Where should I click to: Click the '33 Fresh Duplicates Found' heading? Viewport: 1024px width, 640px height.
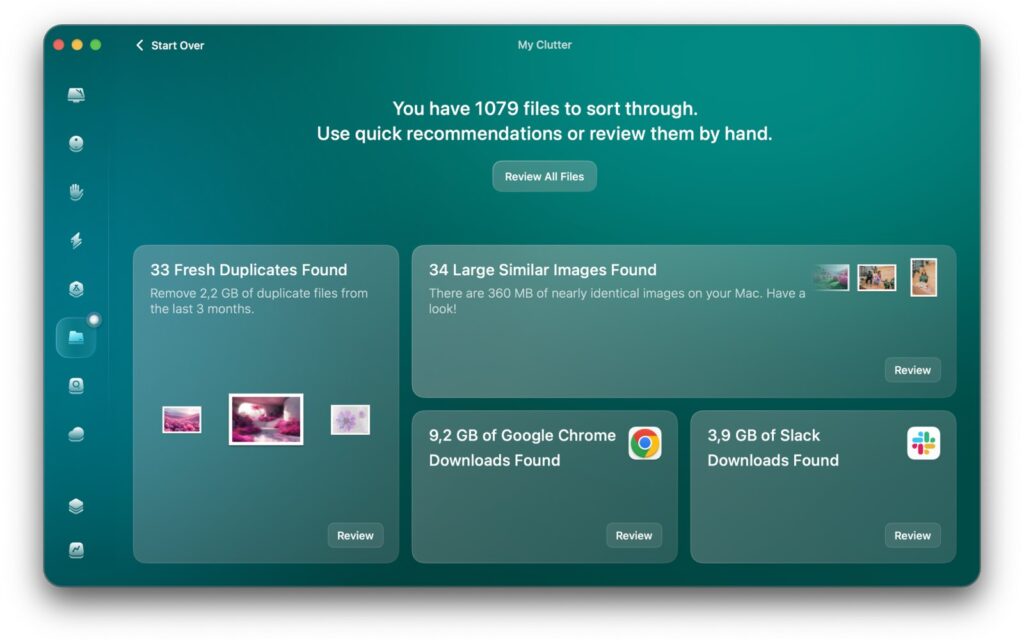click(249, 270)
